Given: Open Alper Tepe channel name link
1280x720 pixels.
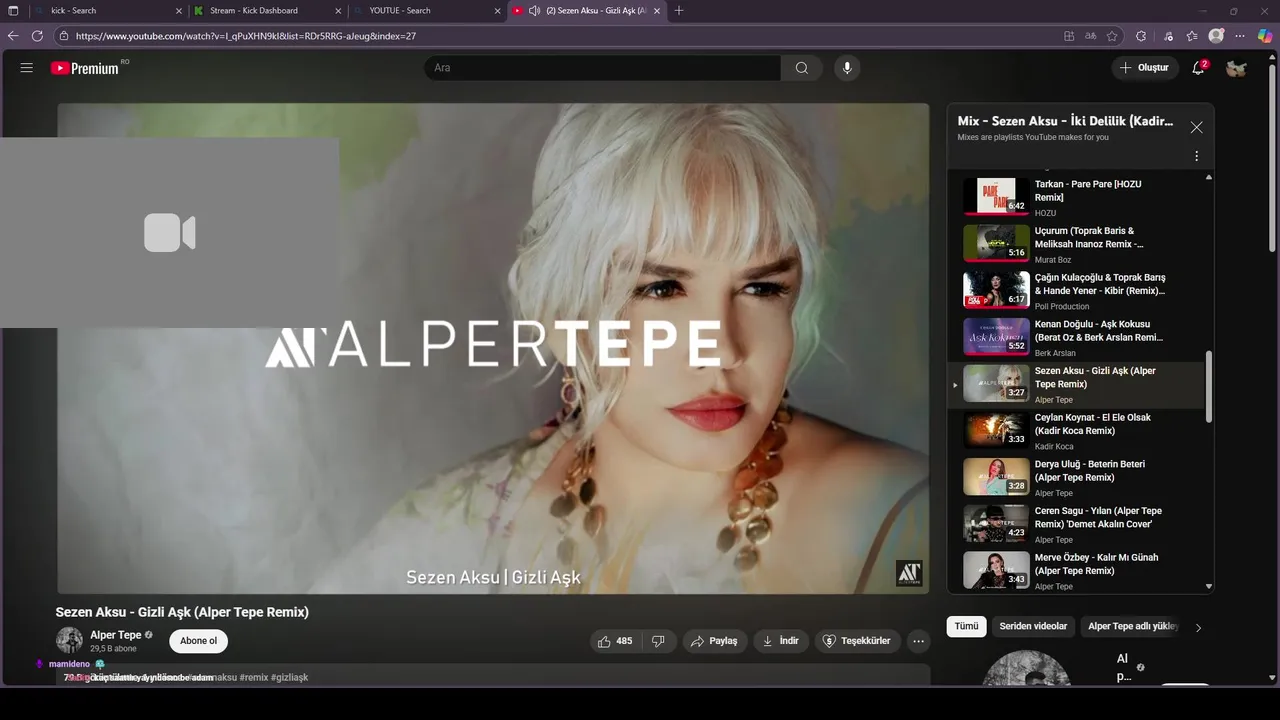Looking at the screenshot, I should coord(116,635).
